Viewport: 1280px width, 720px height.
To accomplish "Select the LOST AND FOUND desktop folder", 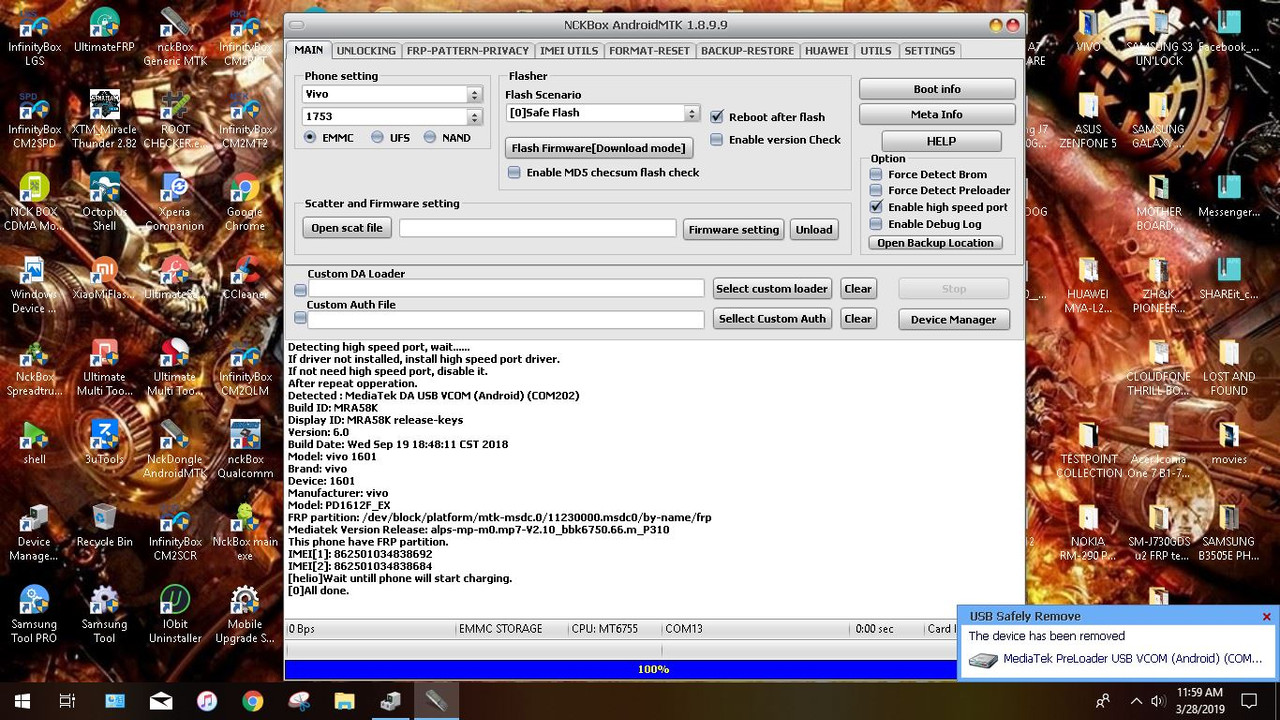I will click(x=1229, y=367).
